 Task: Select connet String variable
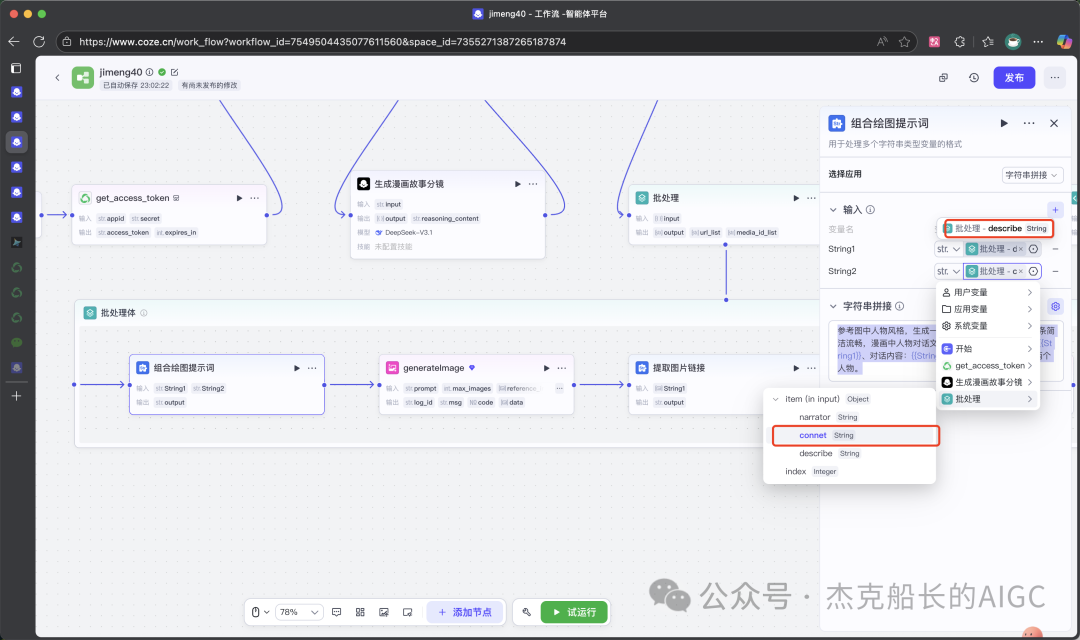pyautogui.click(x=854, y=435)
